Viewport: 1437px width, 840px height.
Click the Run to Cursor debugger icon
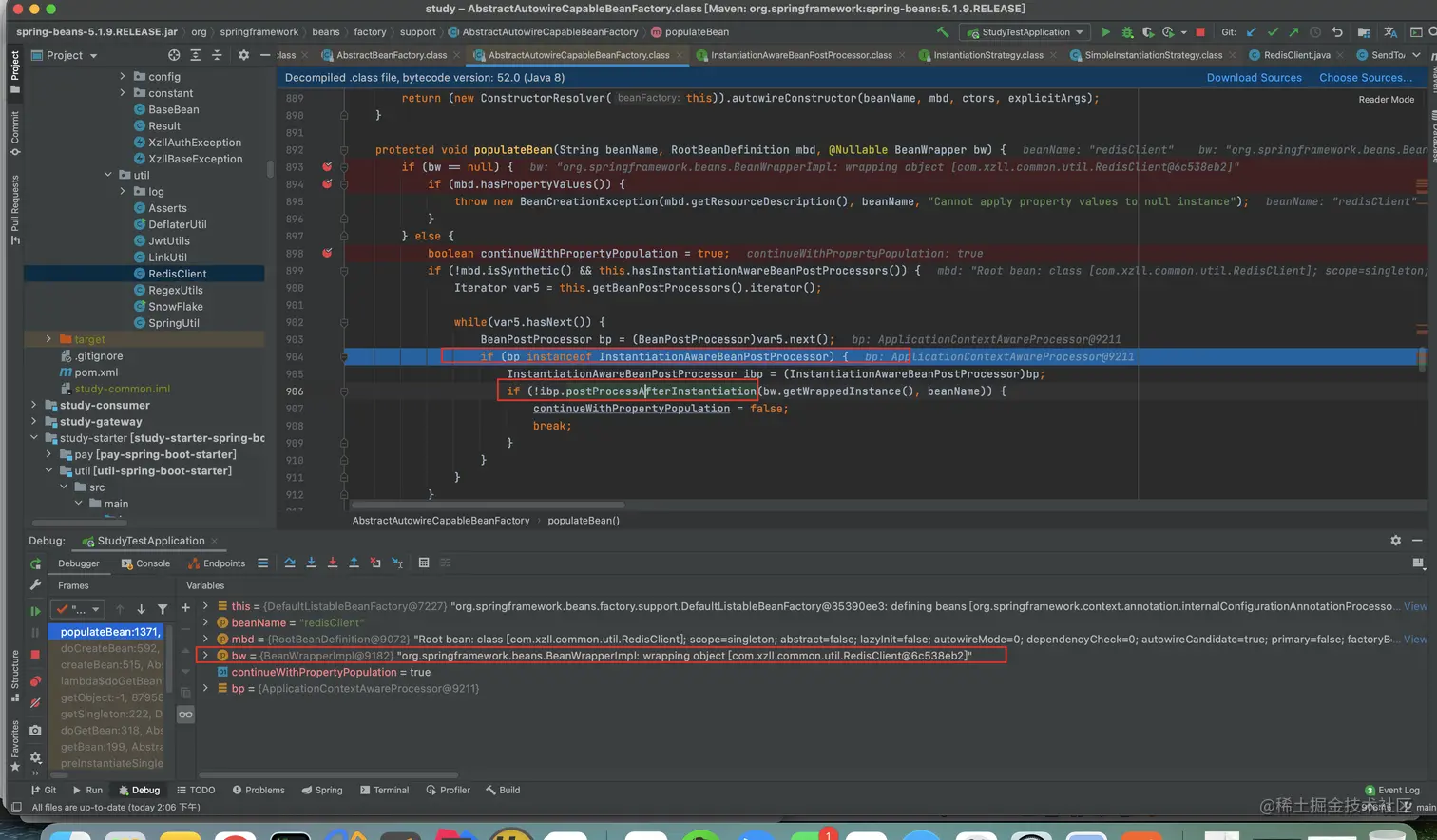coord(397,563)
